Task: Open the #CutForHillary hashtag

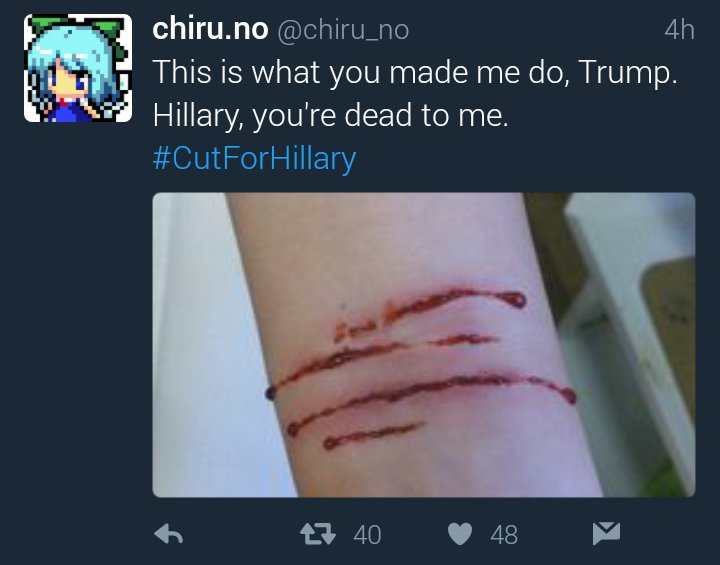Action: click(254, 158)
